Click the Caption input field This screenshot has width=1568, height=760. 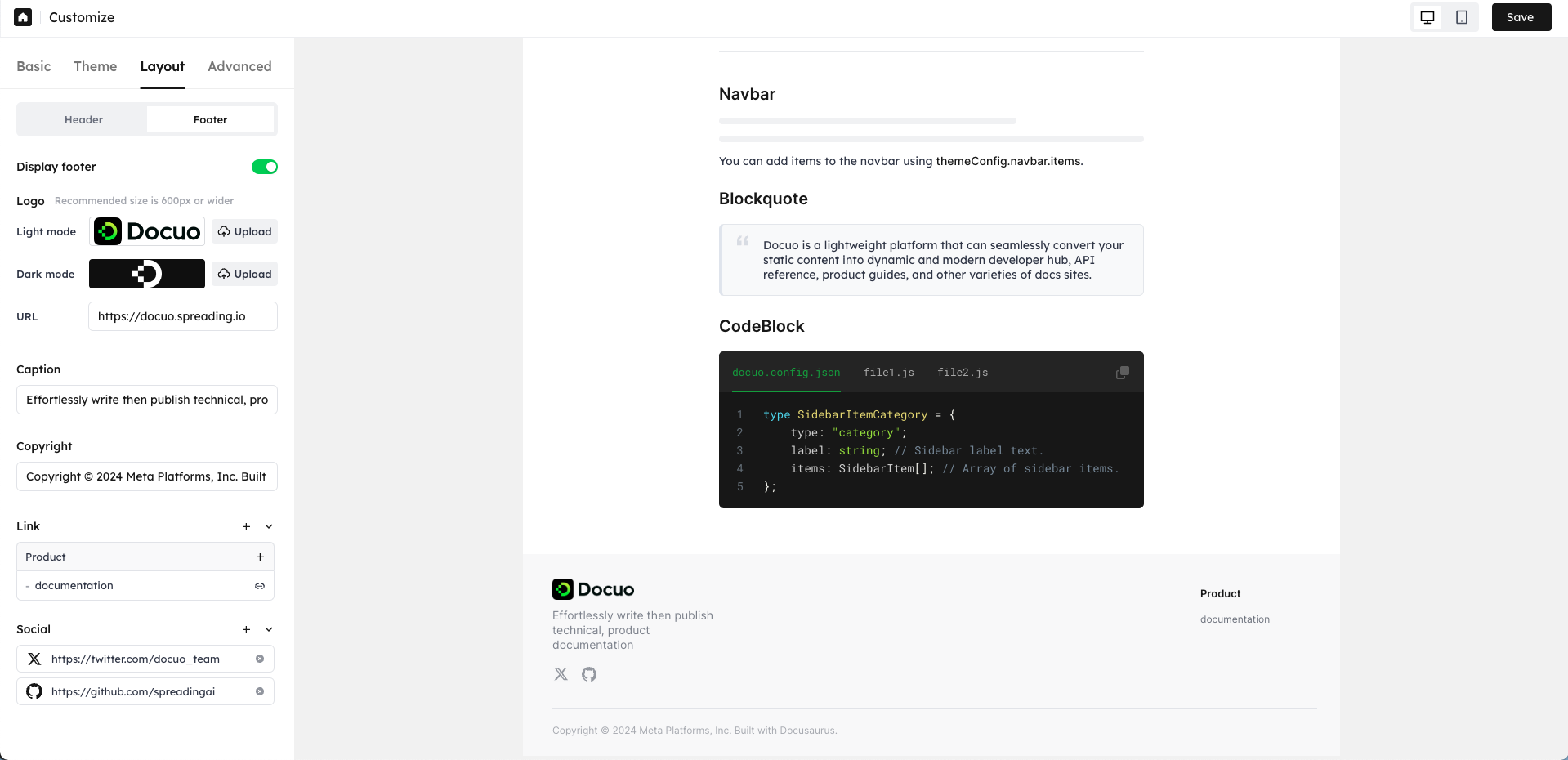coord(147,400)
